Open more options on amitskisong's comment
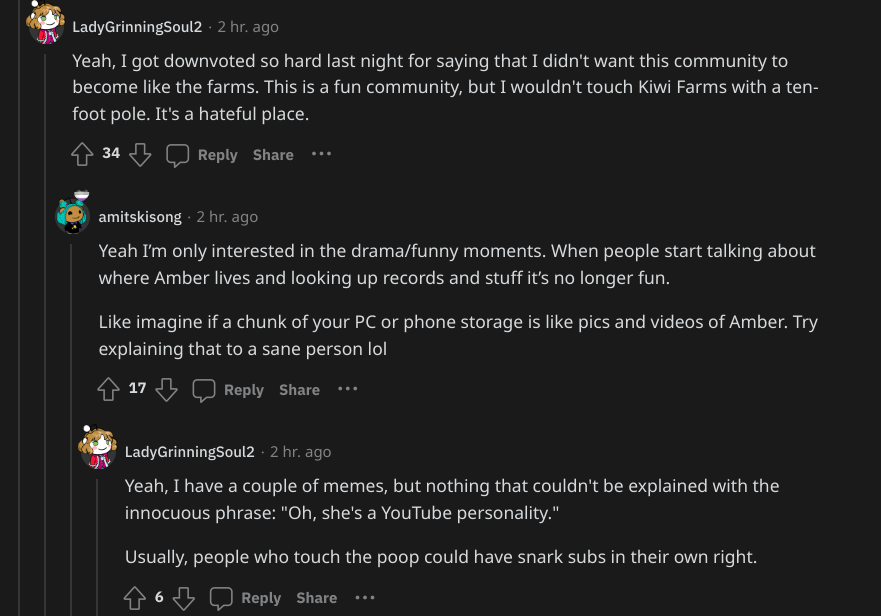The height and width of the screenshot is (616, 881). pos(347,389)
